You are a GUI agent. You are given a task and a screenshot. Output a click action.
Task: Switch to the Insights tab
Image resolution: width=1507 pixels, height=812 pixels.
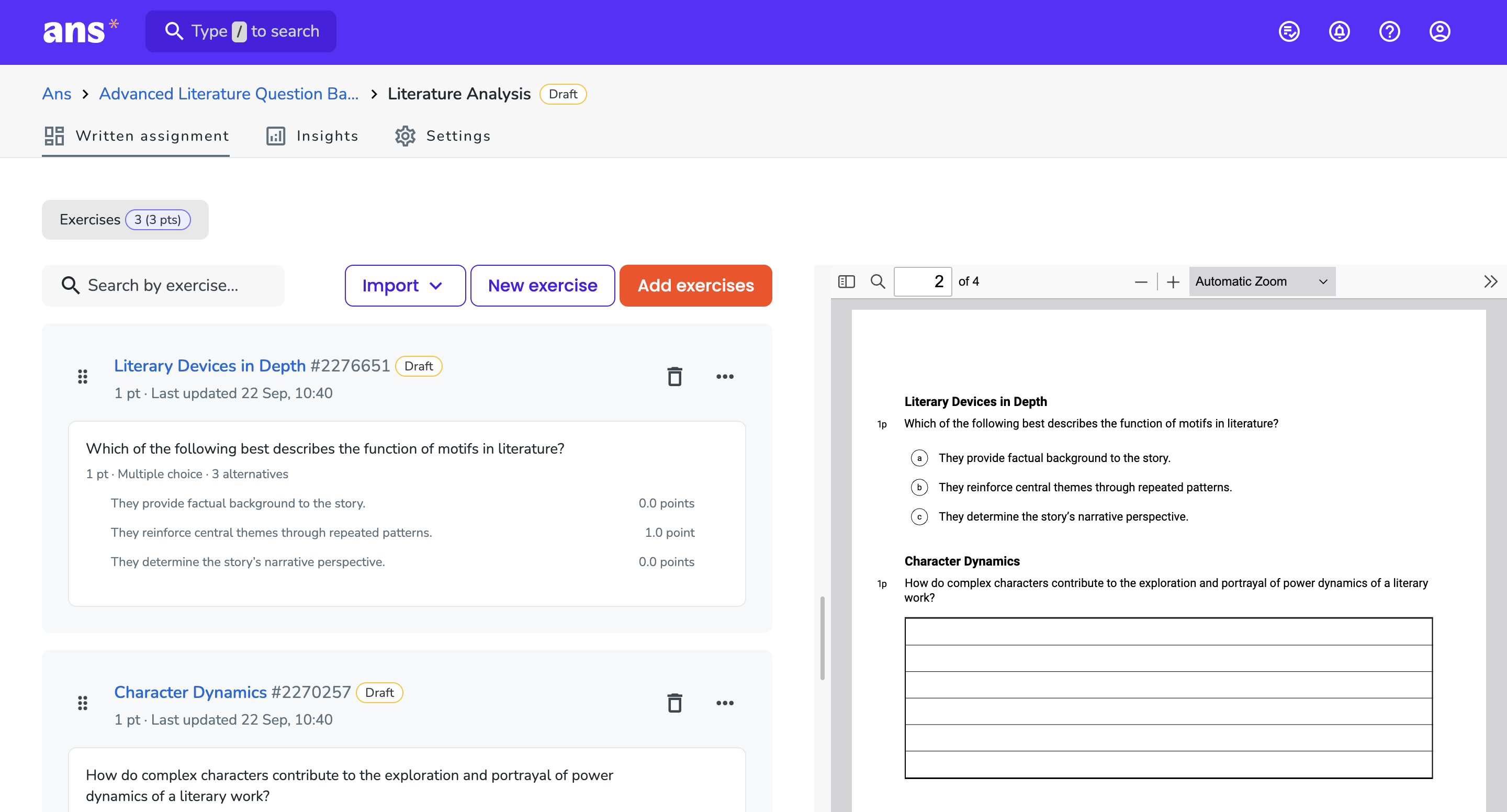(312, 136)
